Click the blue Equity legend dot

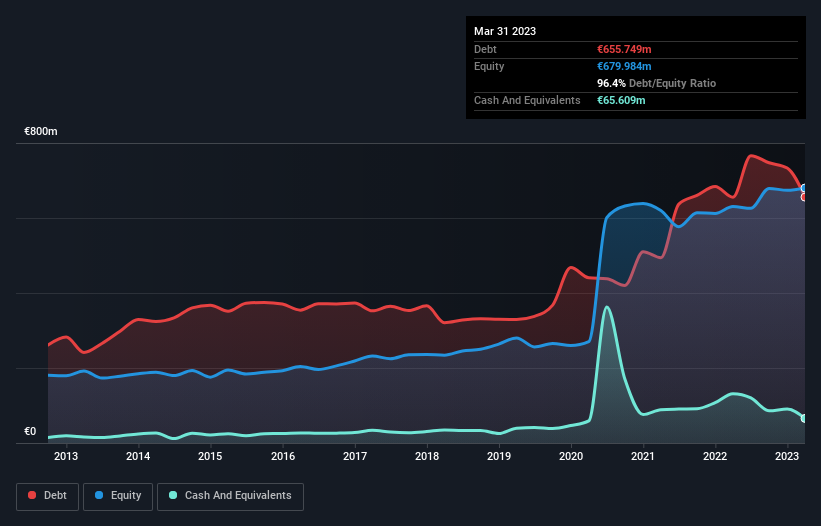[99, 495]
